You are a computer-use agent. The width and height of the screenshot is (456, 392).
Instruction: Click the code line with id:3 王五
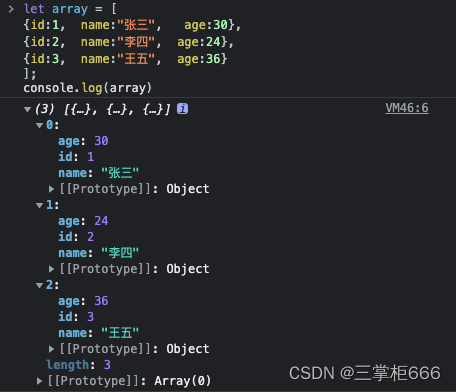click(x=125, y=59)
